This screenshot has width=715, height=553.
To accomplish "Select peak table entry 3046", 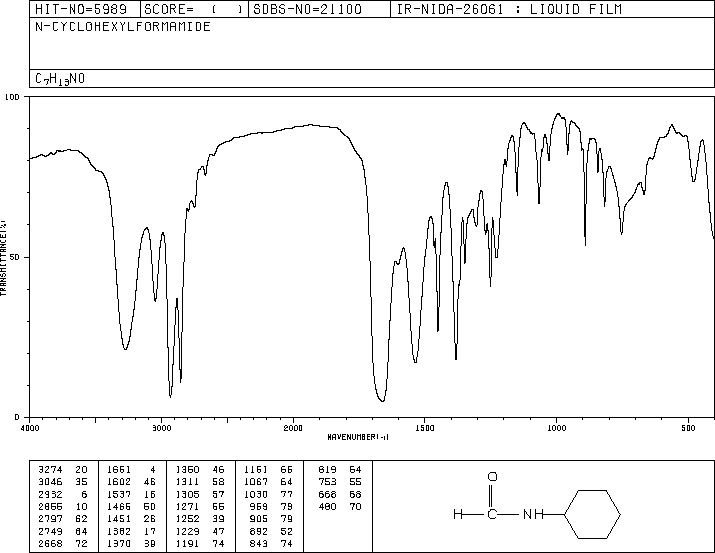I will 50,482.
